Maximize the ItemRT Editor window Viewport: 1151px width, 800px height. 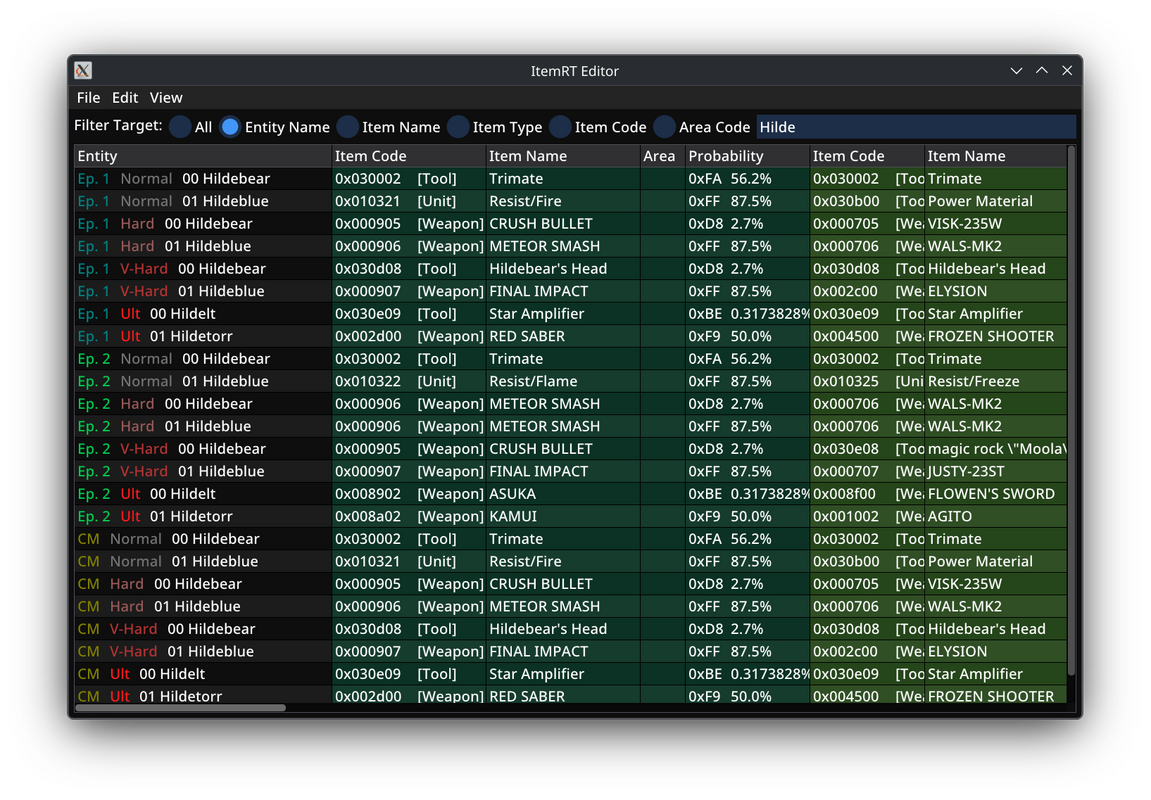tap(1042, 70)
